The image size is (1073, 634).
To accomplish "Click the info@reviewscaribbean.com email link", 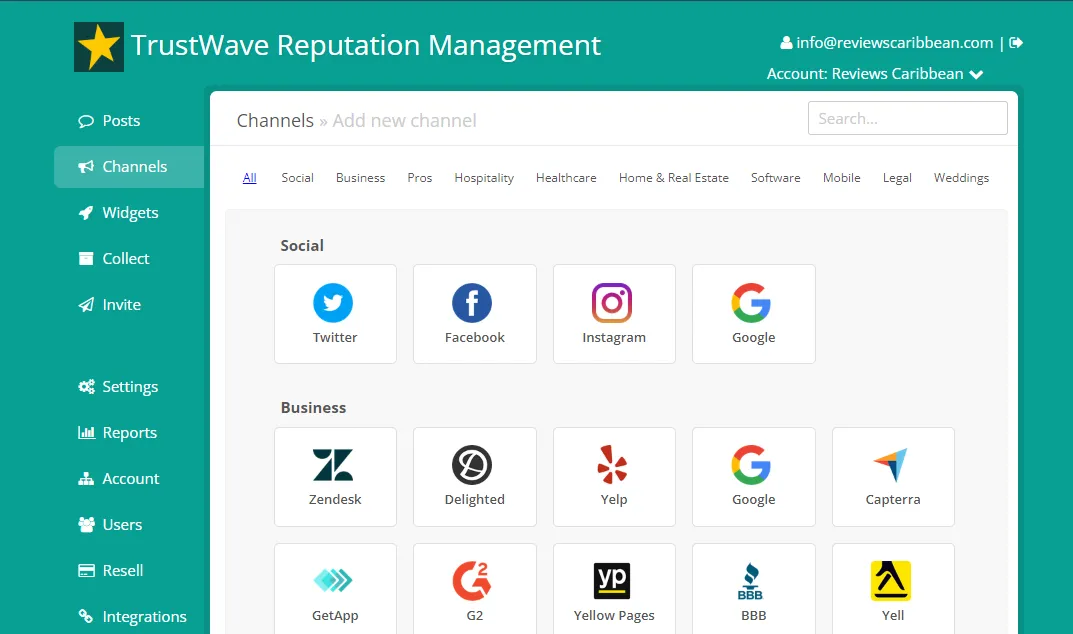I will pyautogui.click(x=894, y=42).
